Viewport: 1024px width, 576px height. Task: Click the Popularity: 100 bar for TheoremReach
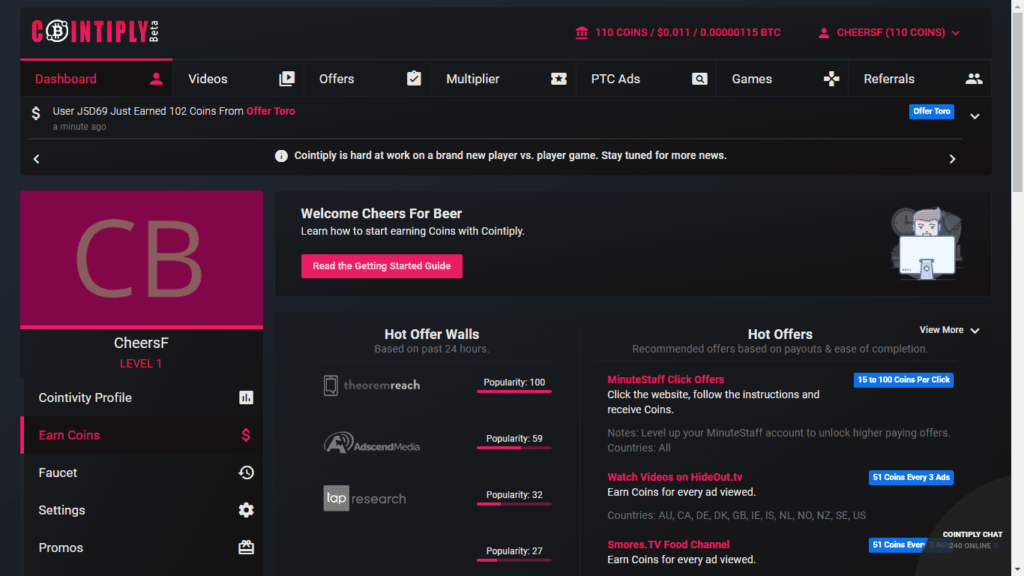pos(514,391)
